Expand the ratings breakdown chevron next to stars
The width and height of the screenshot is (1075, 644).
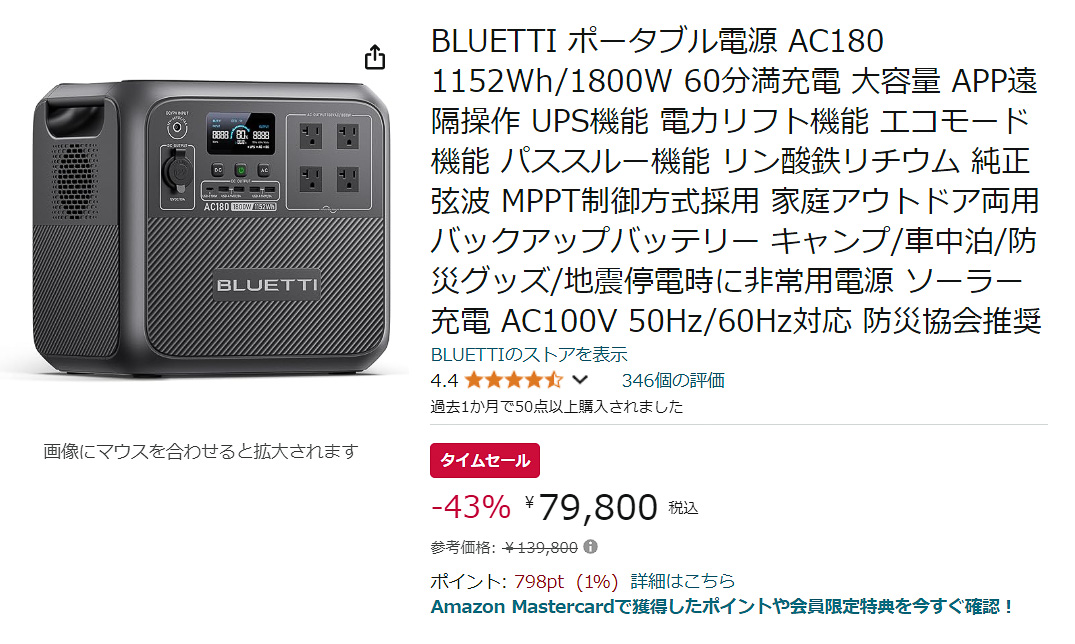pos(578,379)
